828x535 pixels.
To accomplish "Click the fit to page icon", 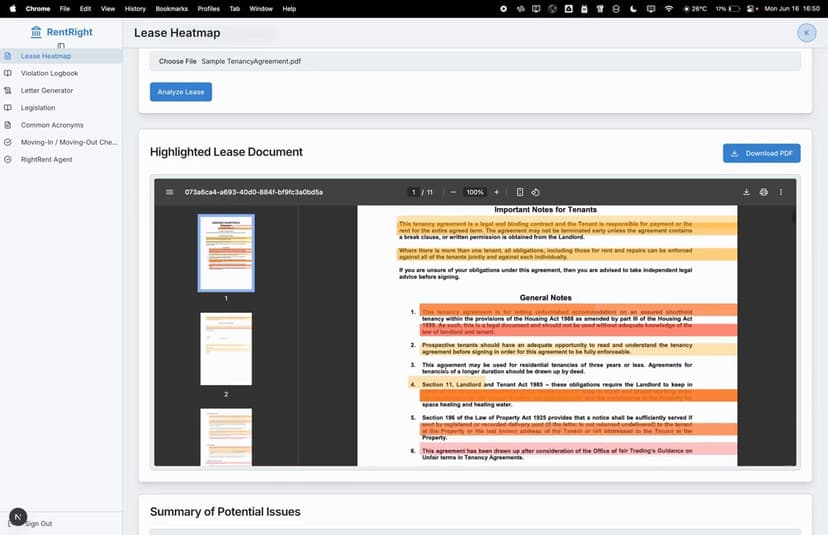I will pos(520,192).
